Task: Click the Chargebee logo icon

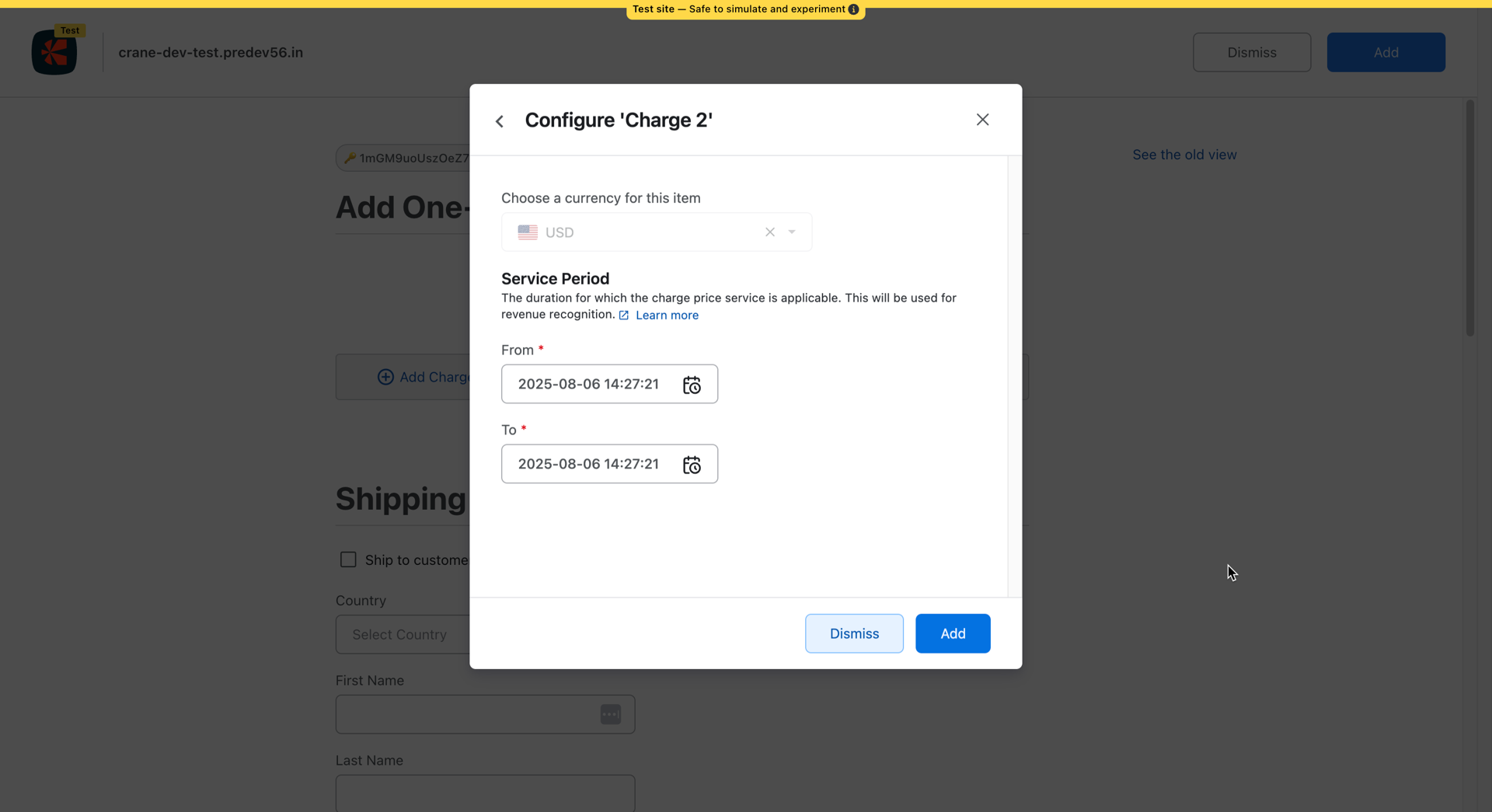Action: coord(54,53)
